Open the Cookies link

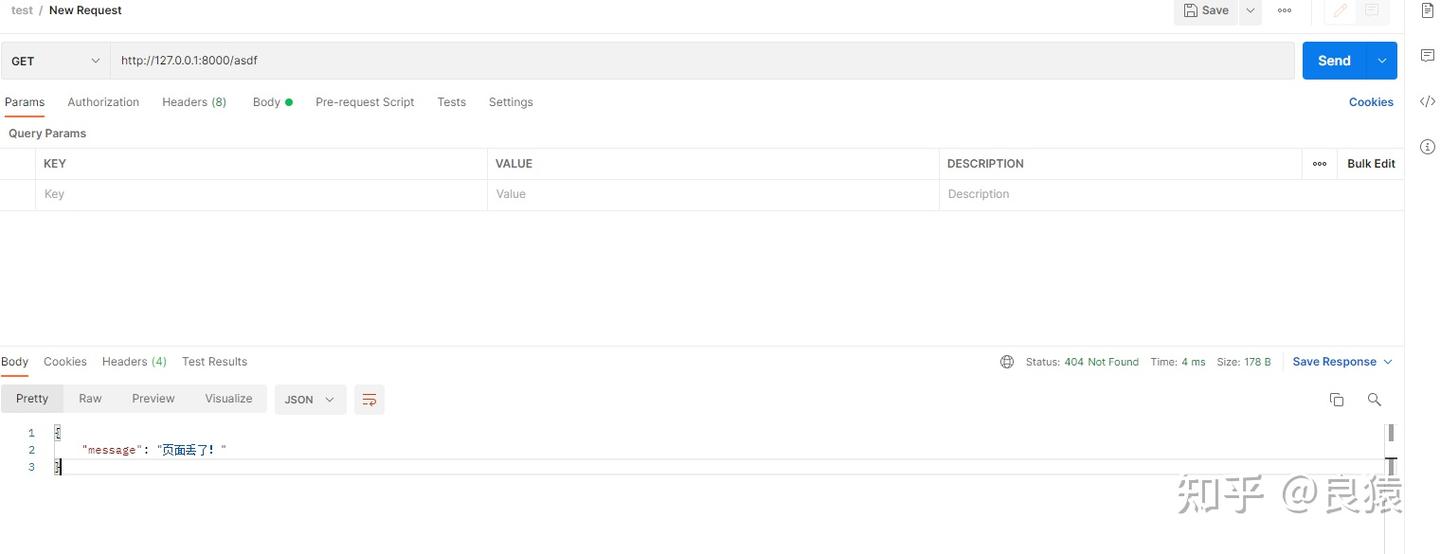tap(1370, 102)
